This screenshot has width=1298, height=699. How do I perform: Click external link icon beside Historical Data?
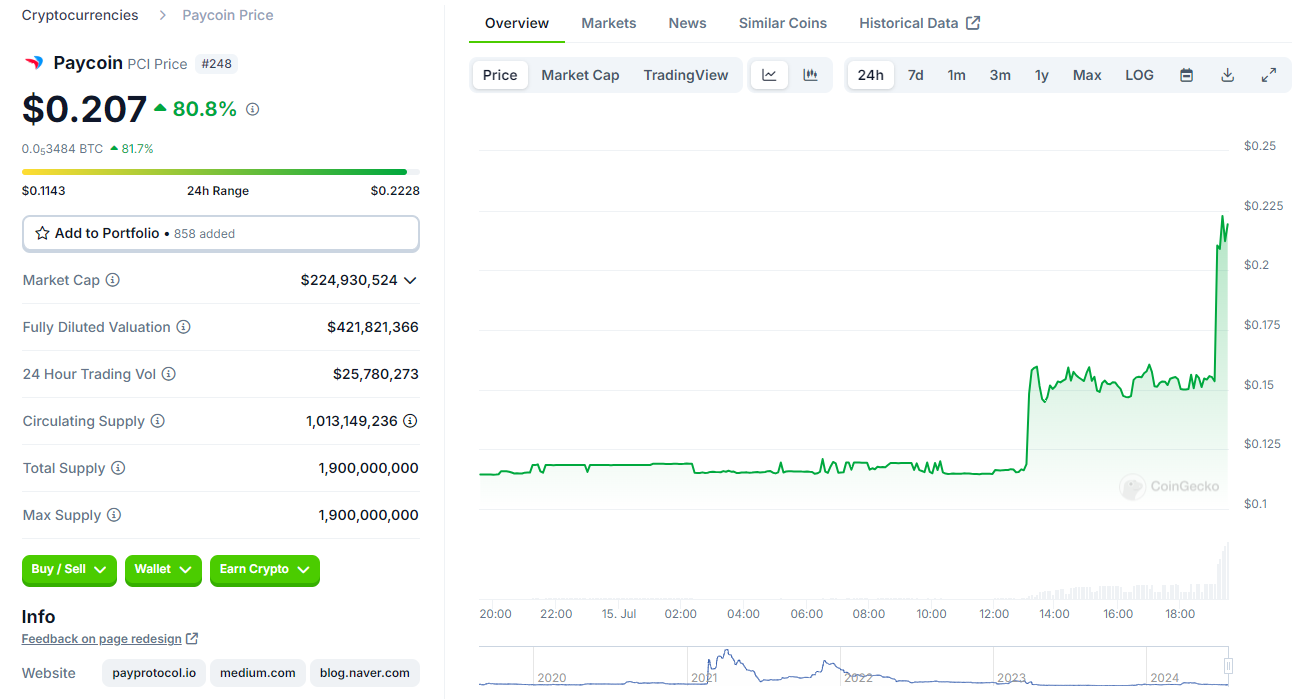point(973,23)
